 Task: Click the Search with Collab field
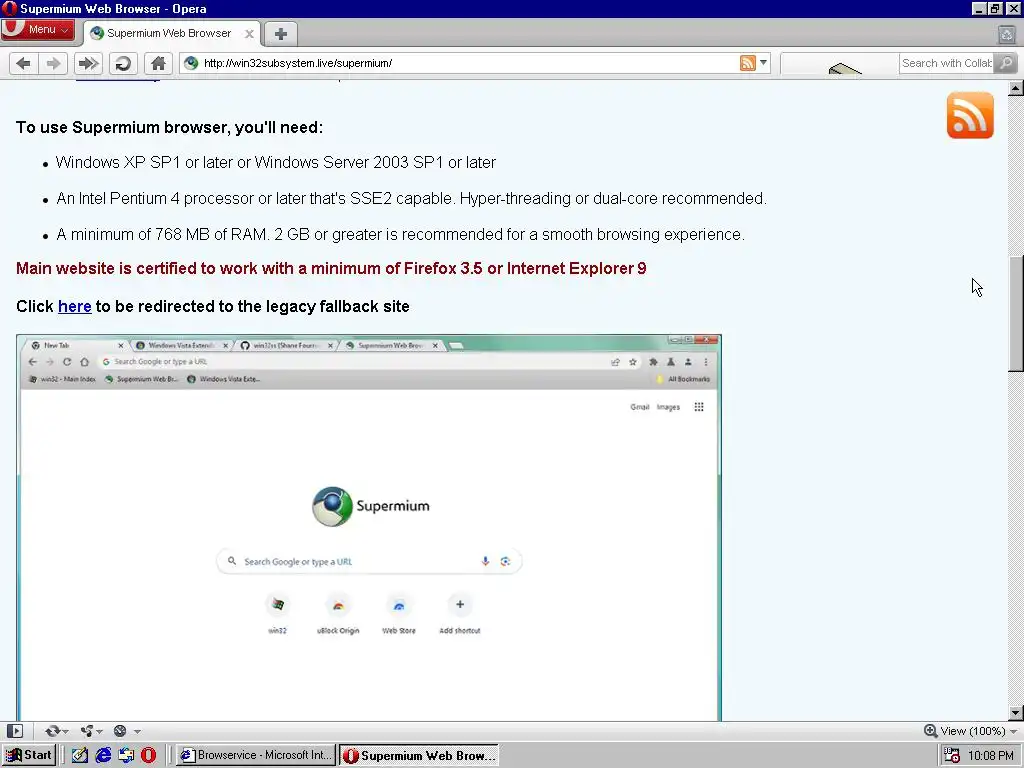[x=946, y=63]
